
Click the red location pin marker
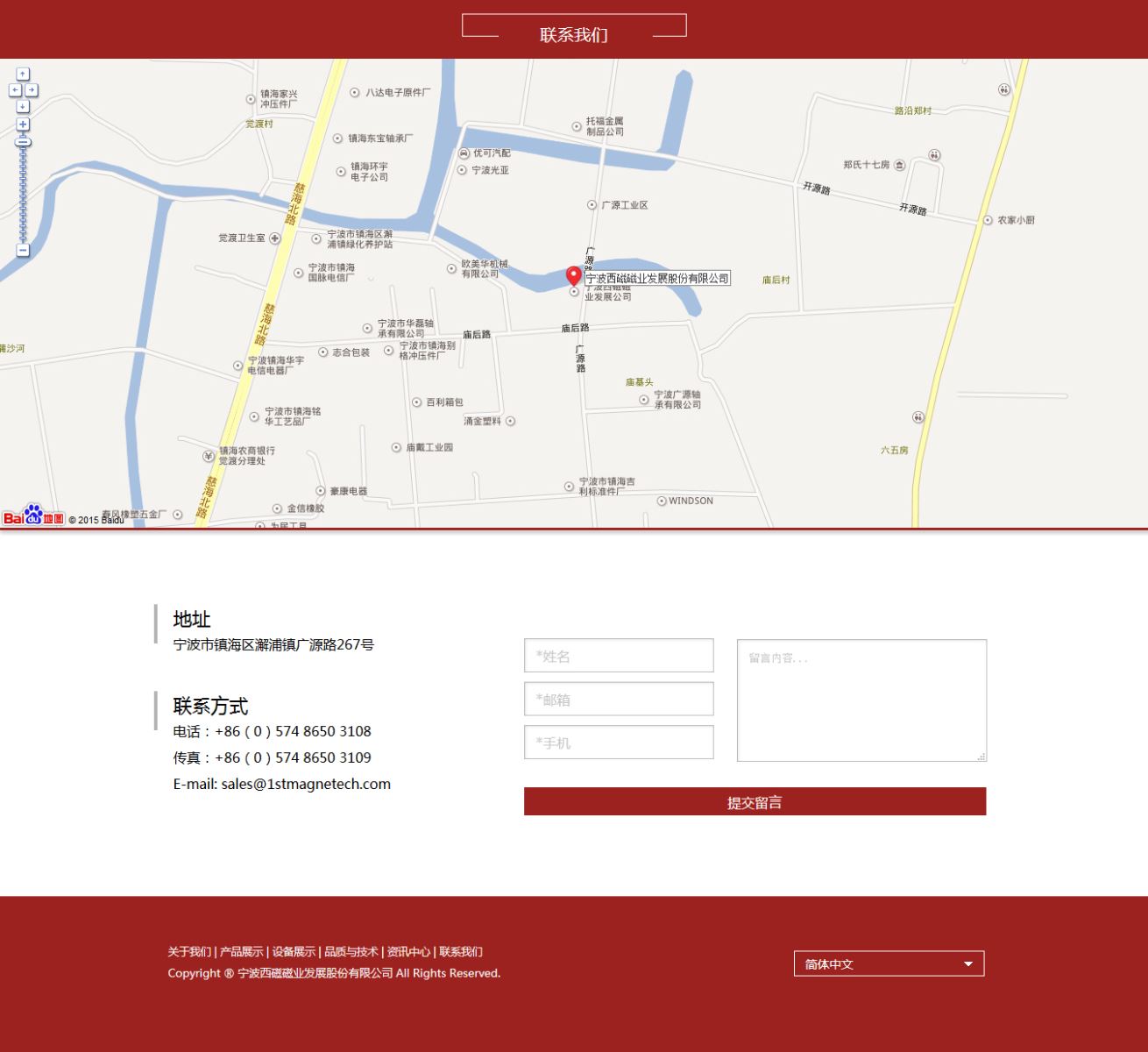[x=574, y=275]
